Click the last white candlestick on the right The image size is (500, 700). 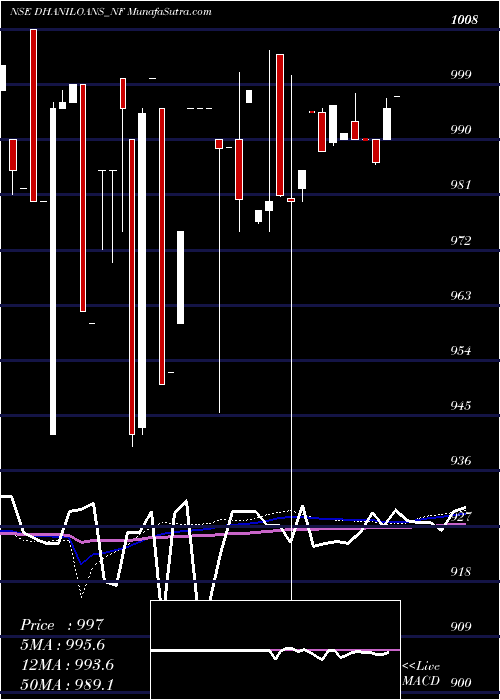click(387, 124)
